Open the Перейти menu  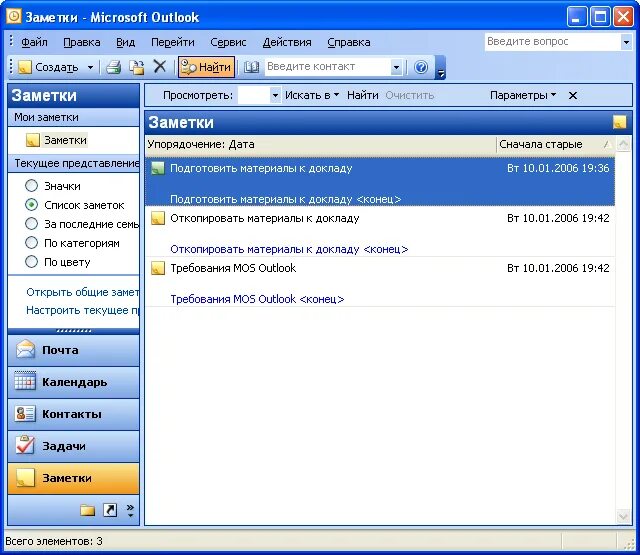[173, 42]
